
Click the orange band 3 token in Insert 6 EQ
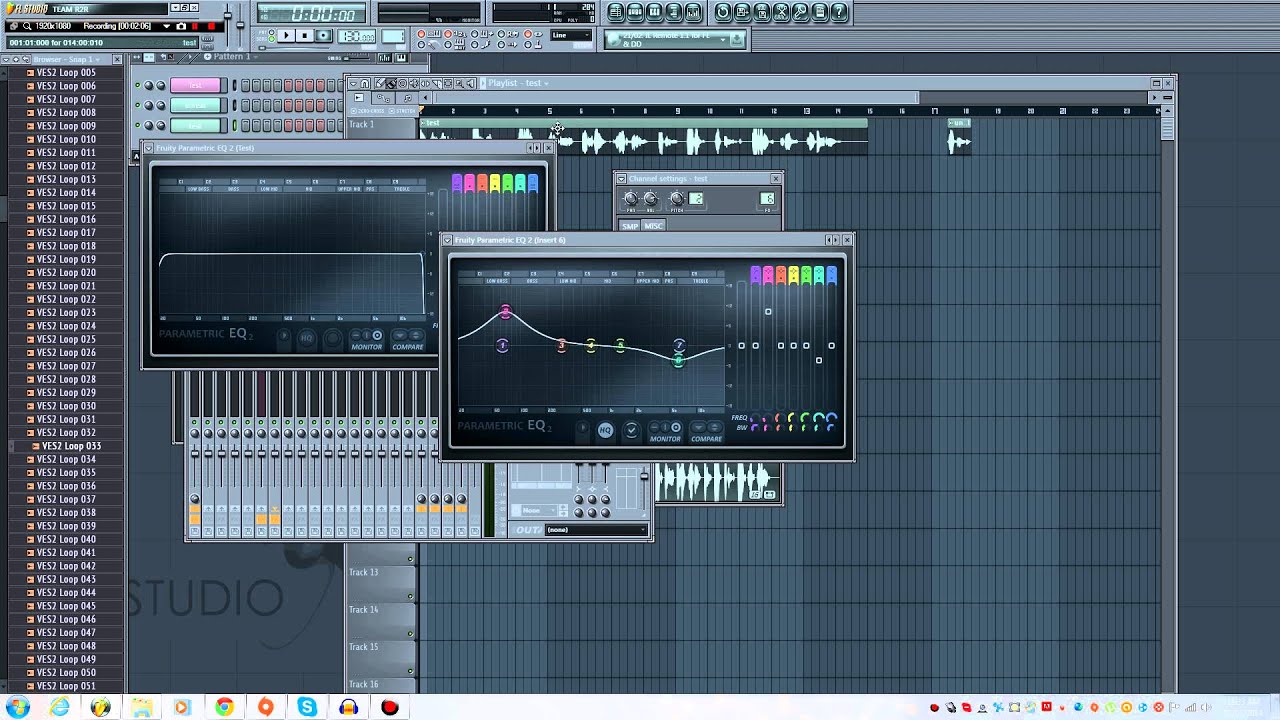[x=781, y=274]
